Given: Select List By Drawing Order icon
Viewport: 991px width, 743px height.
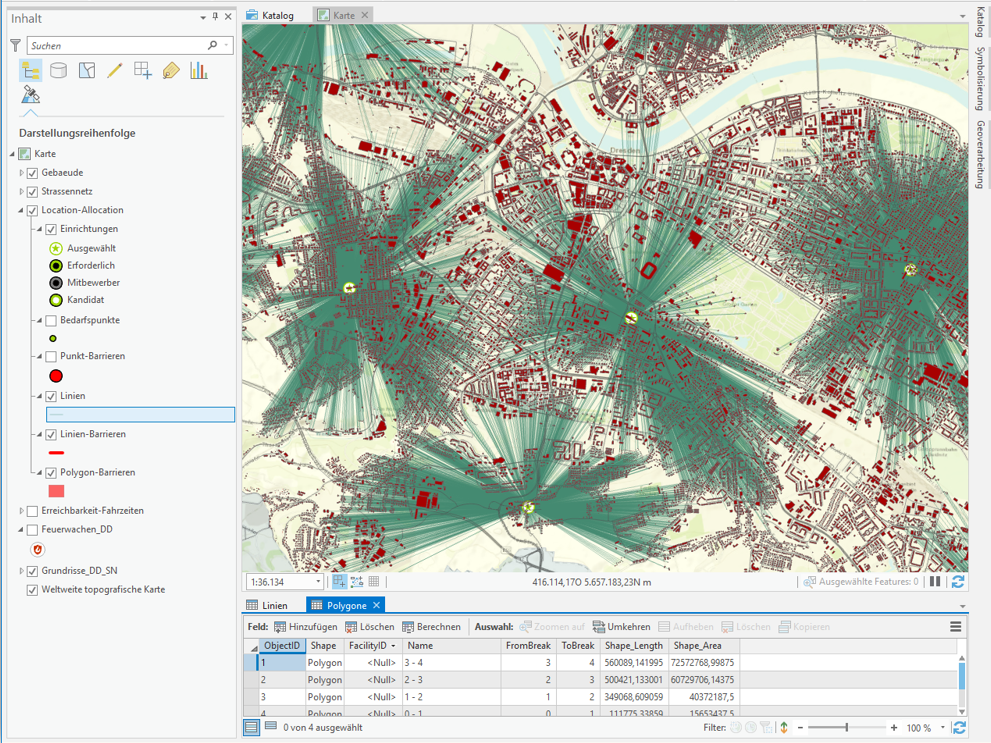Looking at the screenshot, I should coord(30,71).
